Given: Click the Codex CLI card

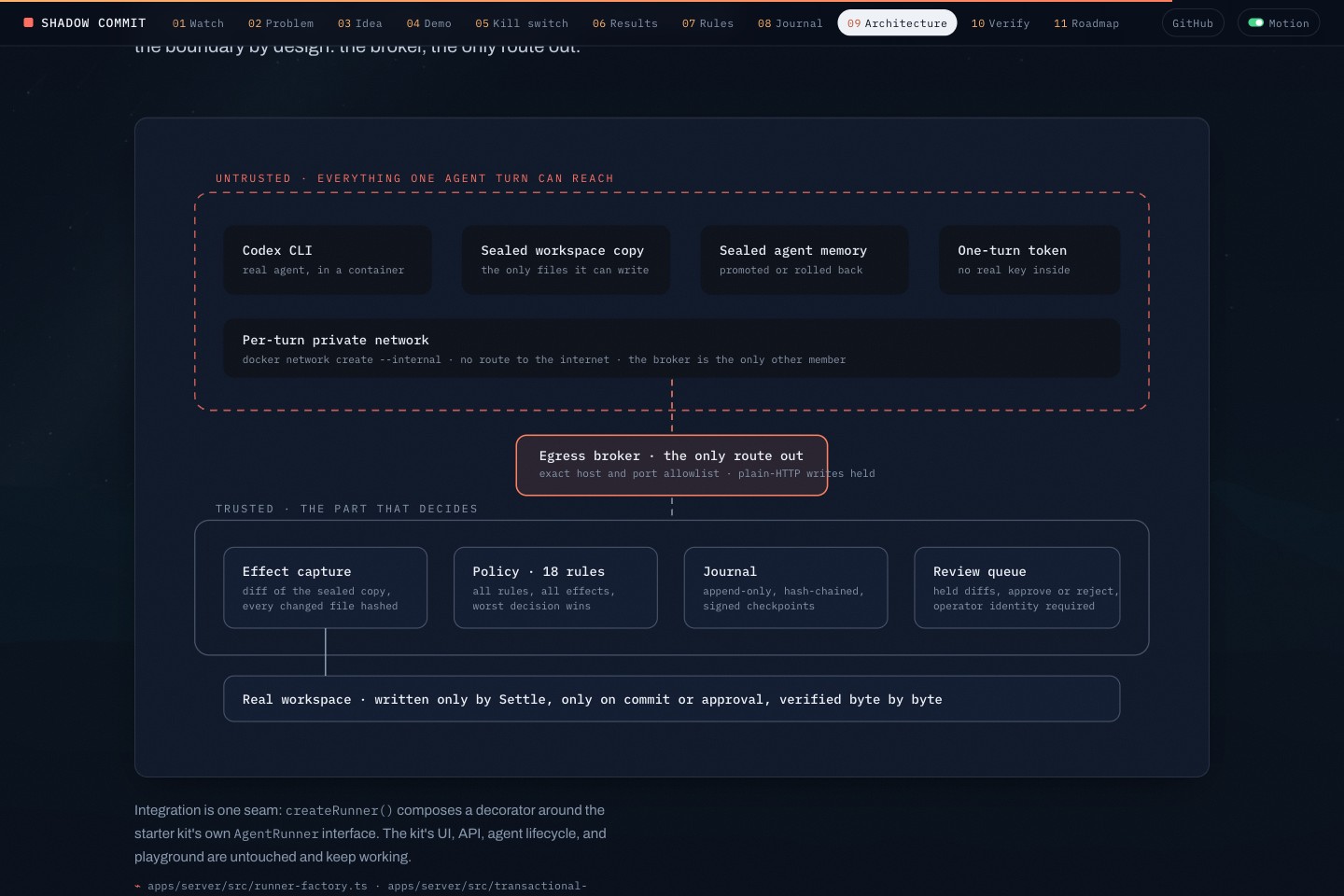Looking at the screenshot, I should pyautogui.click(x=328, y=259).
